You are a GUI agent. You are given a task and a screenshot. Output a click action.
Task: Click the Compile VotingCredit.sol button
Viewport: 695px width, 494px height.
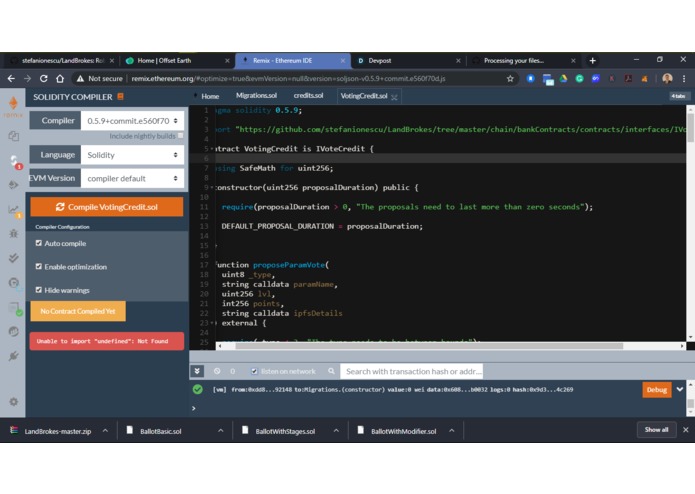pyautogui.click(x=107, y=207)
